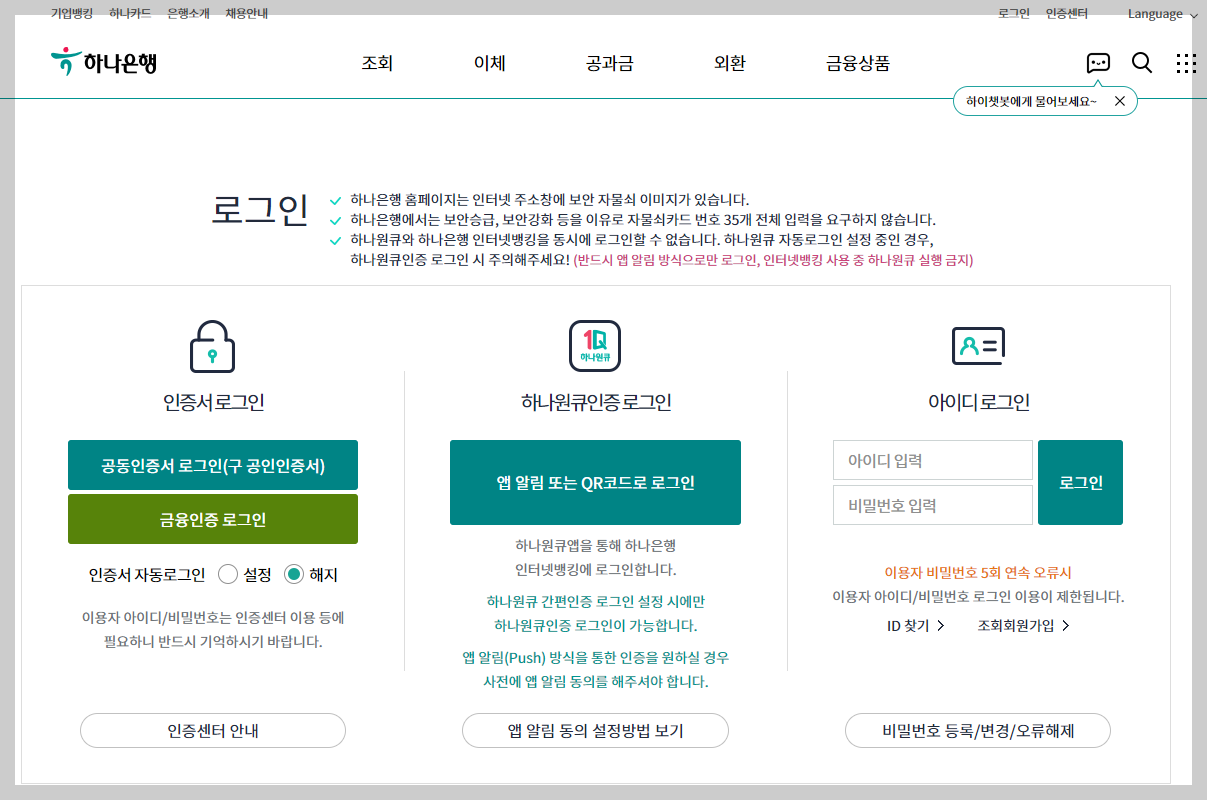Go to 기업뱅킹 link

pos(72,14)
